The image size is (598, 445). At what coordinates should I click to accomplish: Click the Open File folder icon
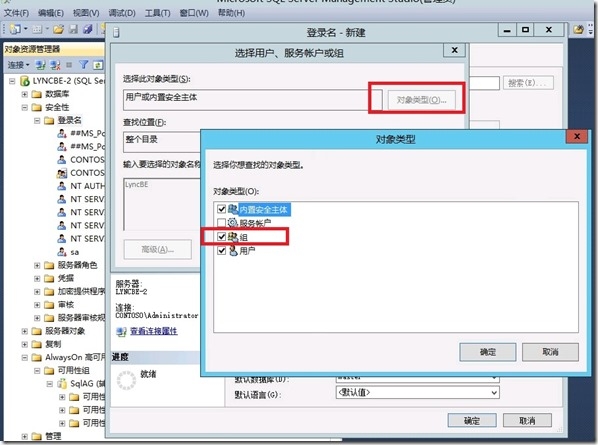pyautogui.click(x=58, y=29)
